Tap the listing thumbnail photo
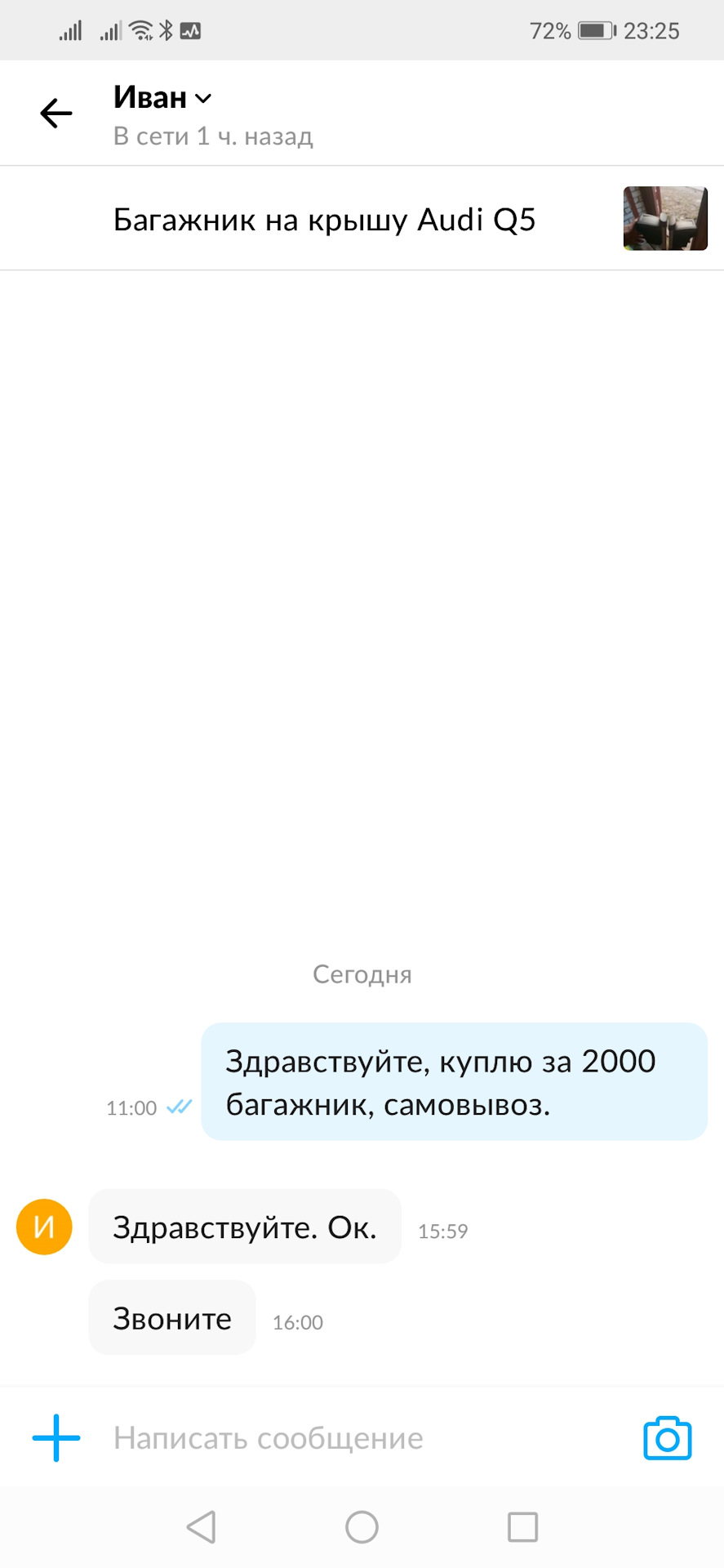 click(x=665, y=218)
